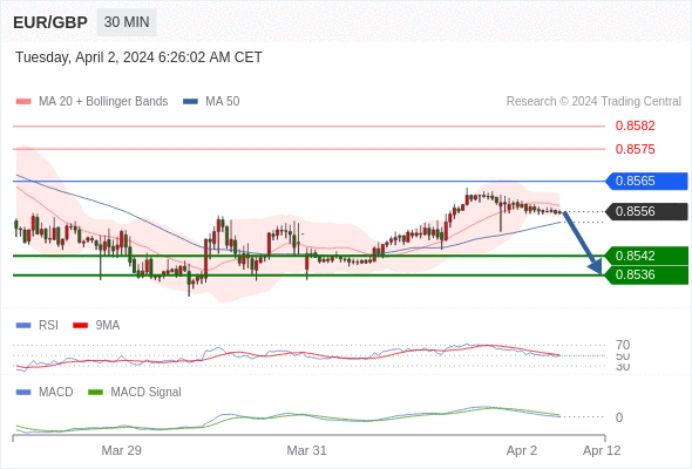Viewport: 692px width, 469px height.
Task: Click the MACD 0 axis label
Action: 619,417
